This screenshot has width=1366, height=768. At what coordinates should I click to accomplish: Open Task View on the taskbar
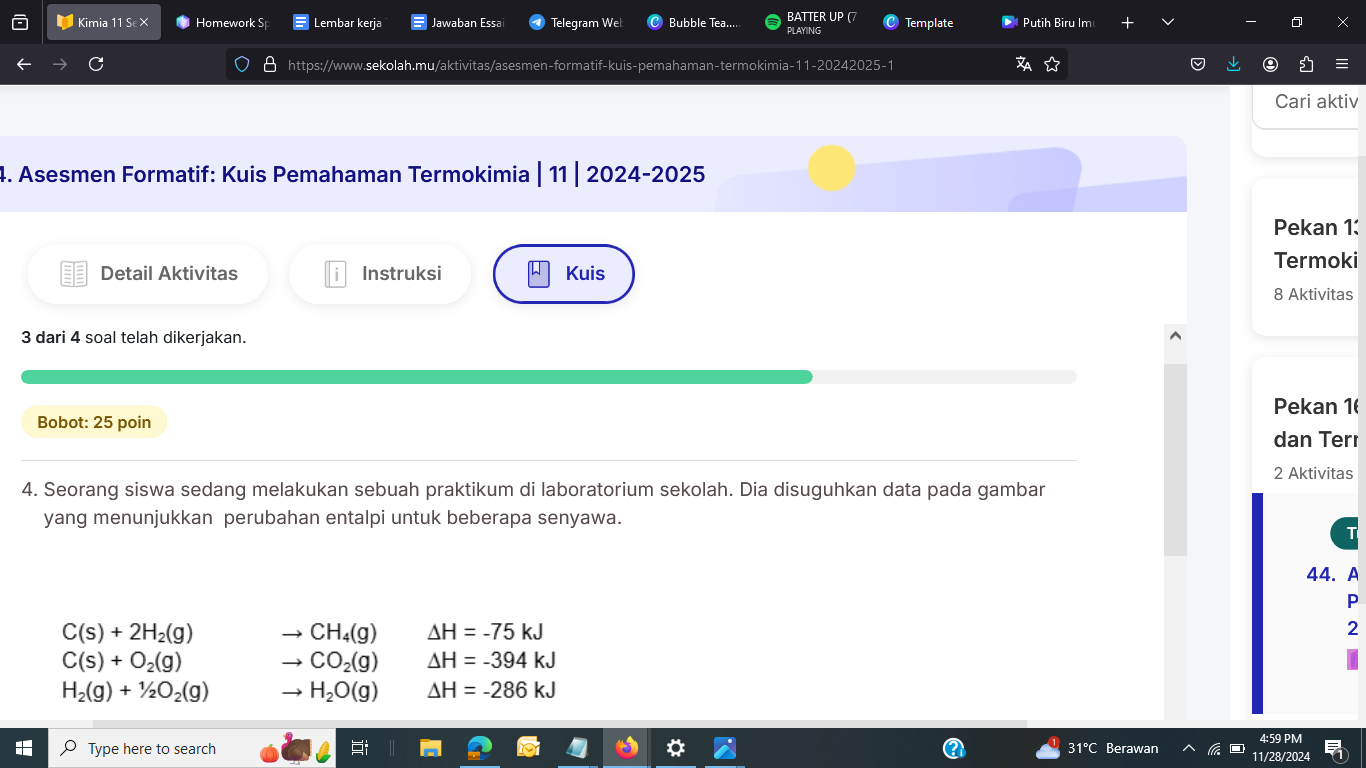[x=360, y=748]
